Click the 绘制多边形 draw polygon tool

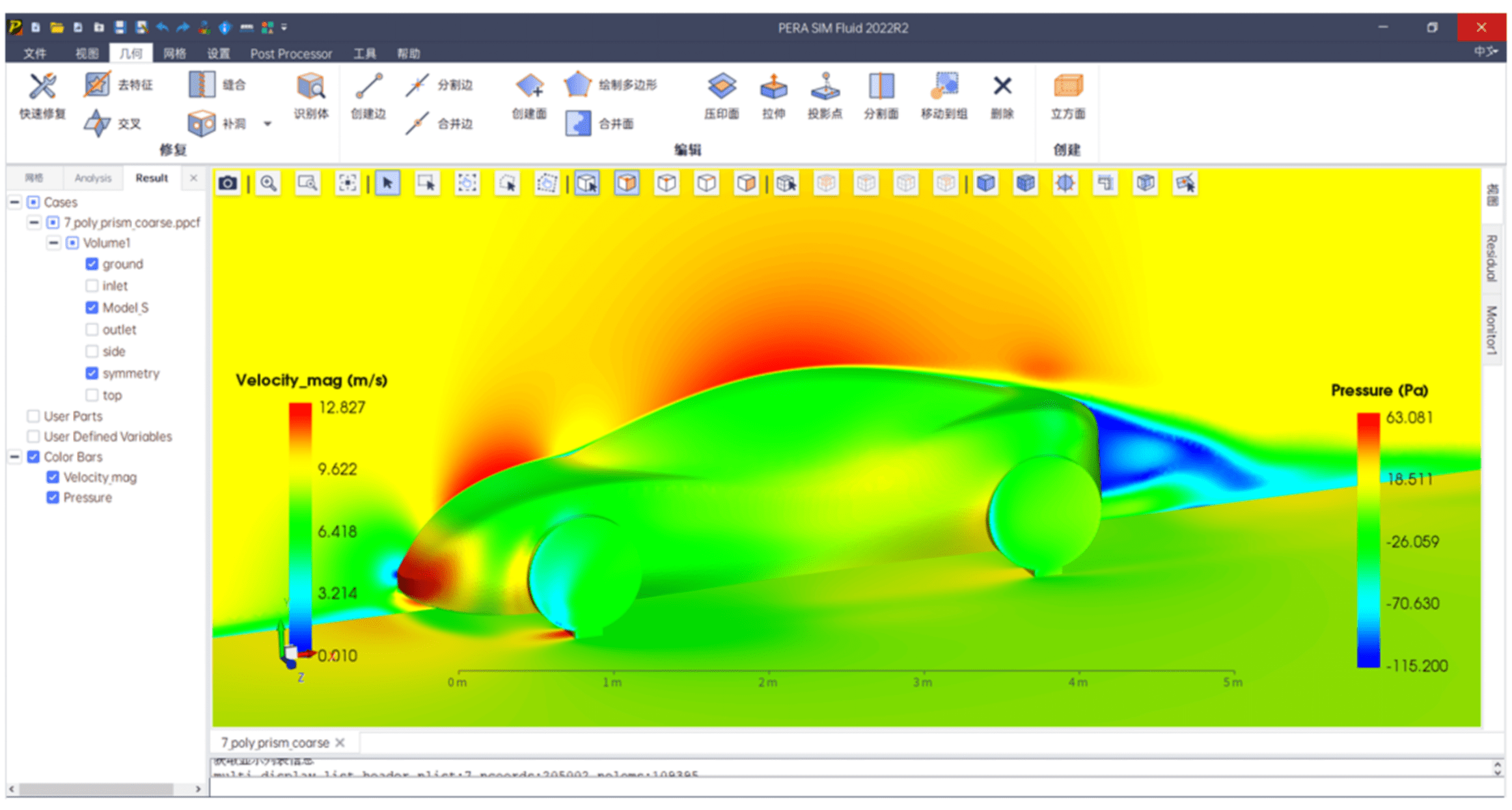point(610,85)
